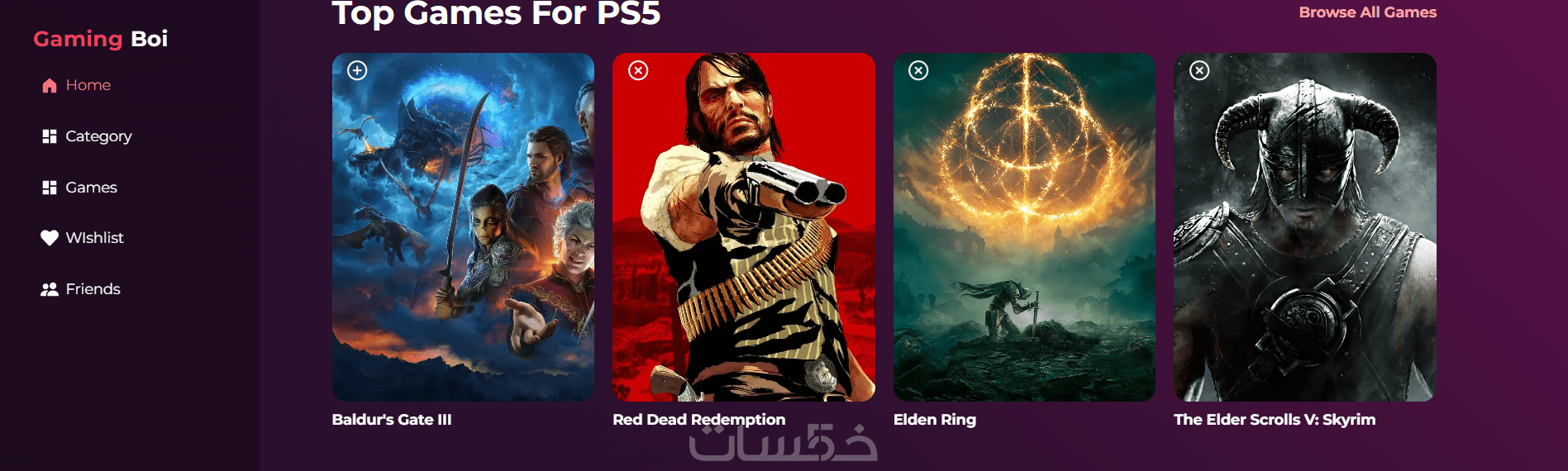Open the Friends page
This screenshot has width=1568, height=471.
pos(81,289)
